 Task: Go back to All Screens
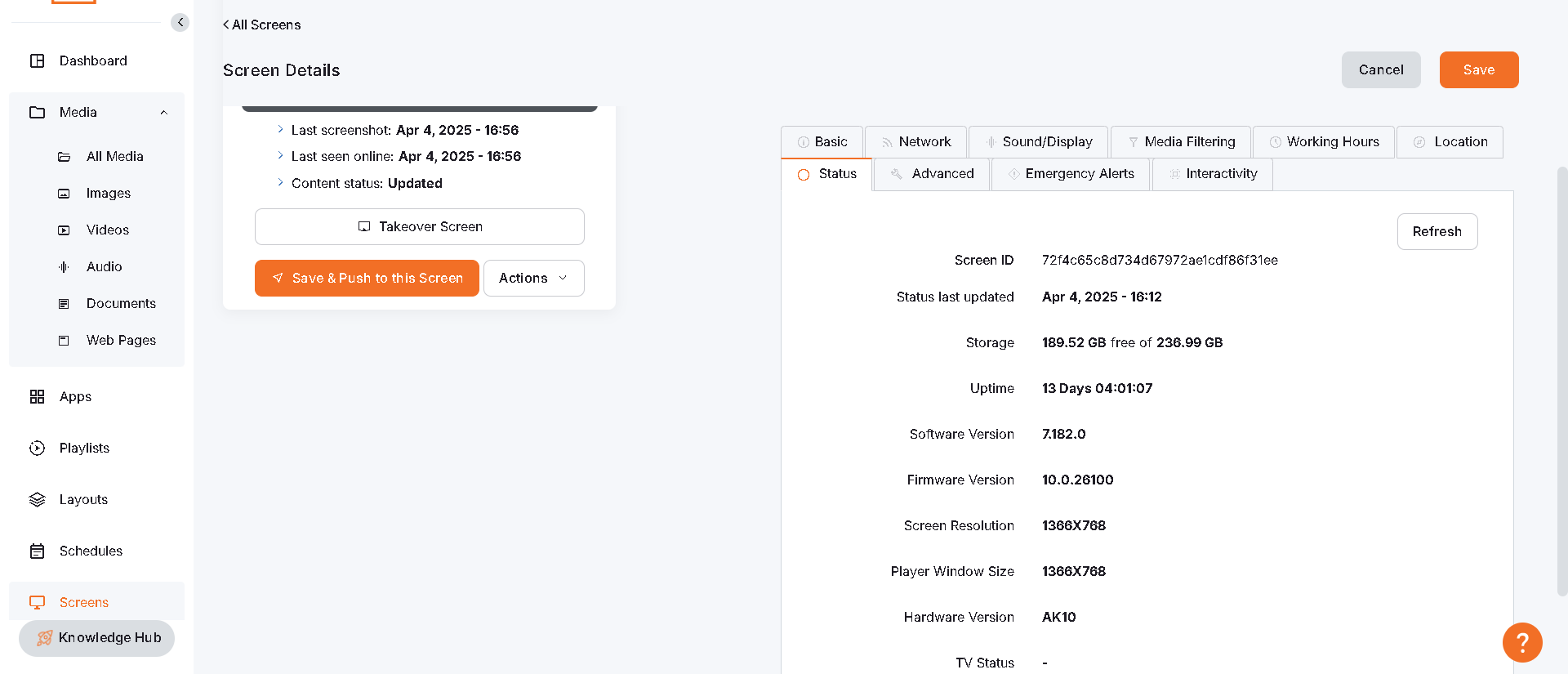tap(262, 25)
